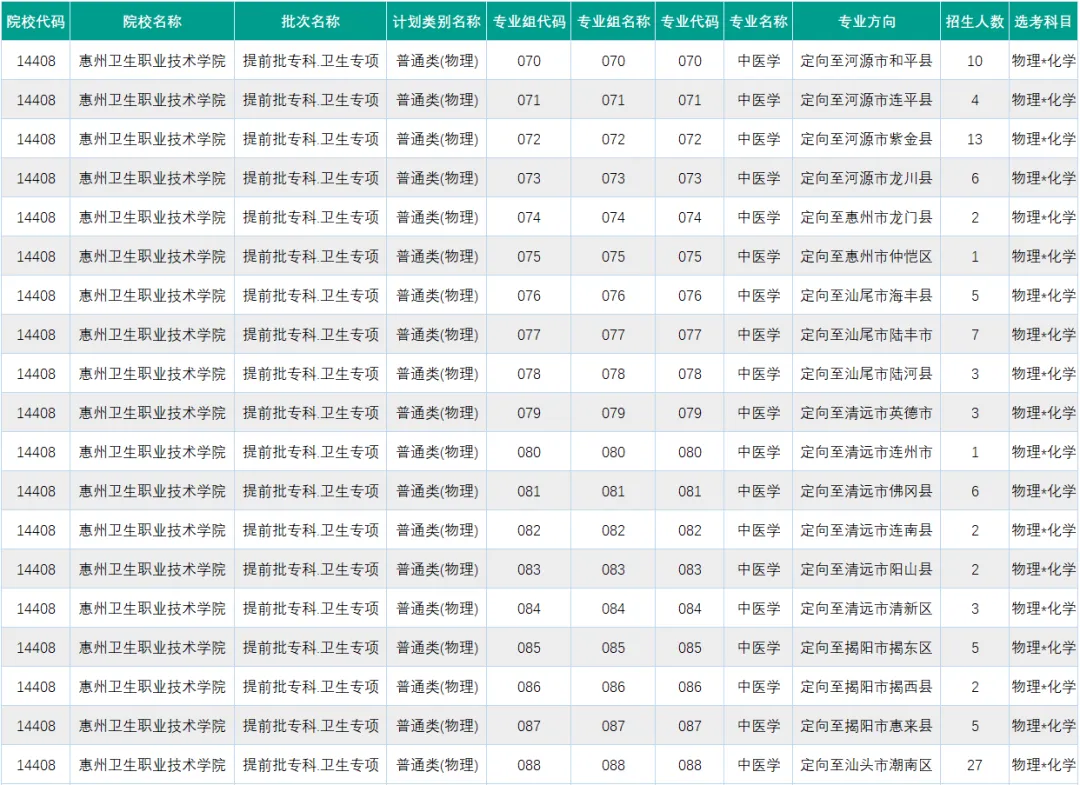Click the 计划类别名称 column header
Screen dimensions: 1080x785
click(437, 21)
